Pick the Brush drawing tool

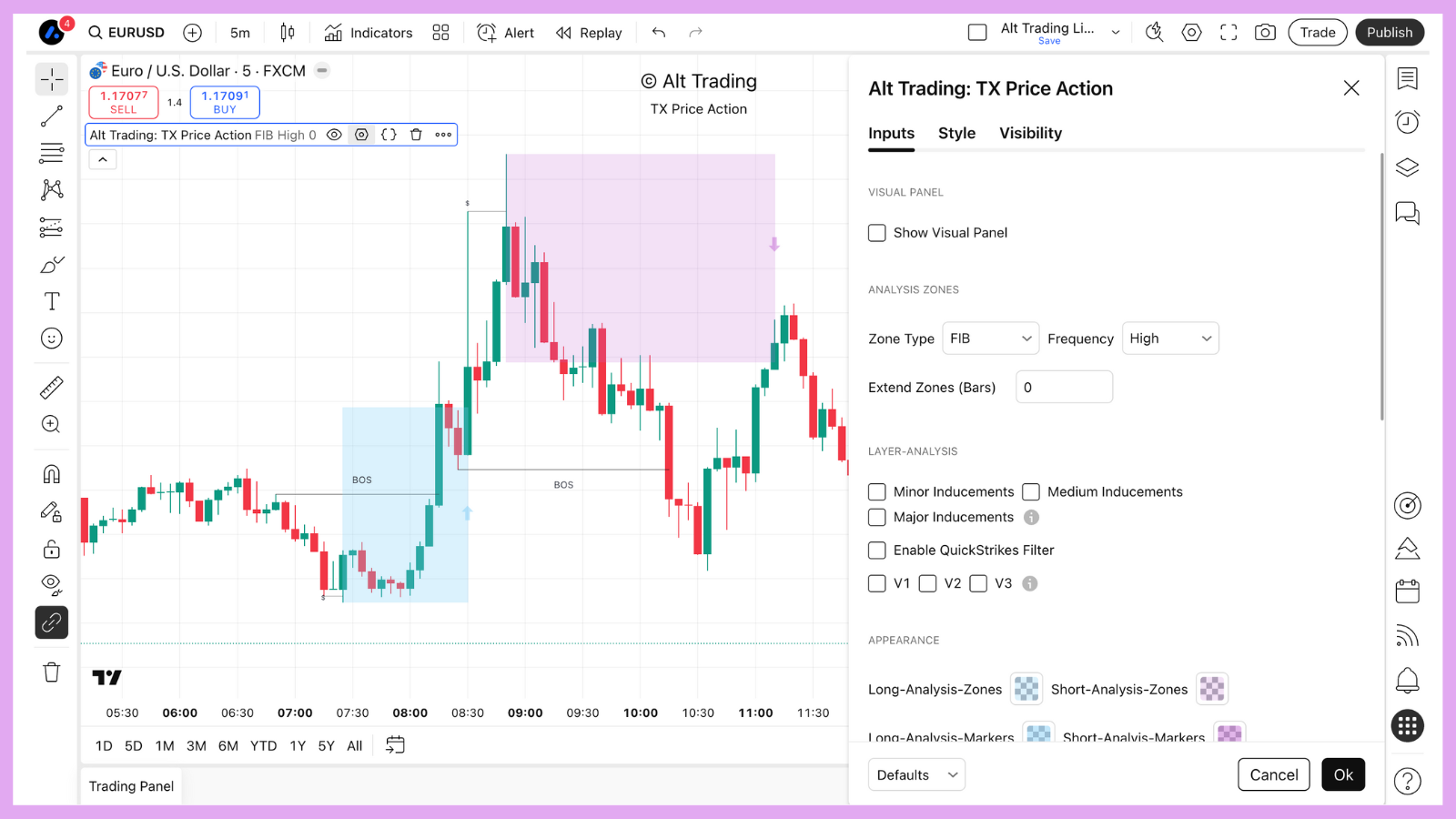52,265
